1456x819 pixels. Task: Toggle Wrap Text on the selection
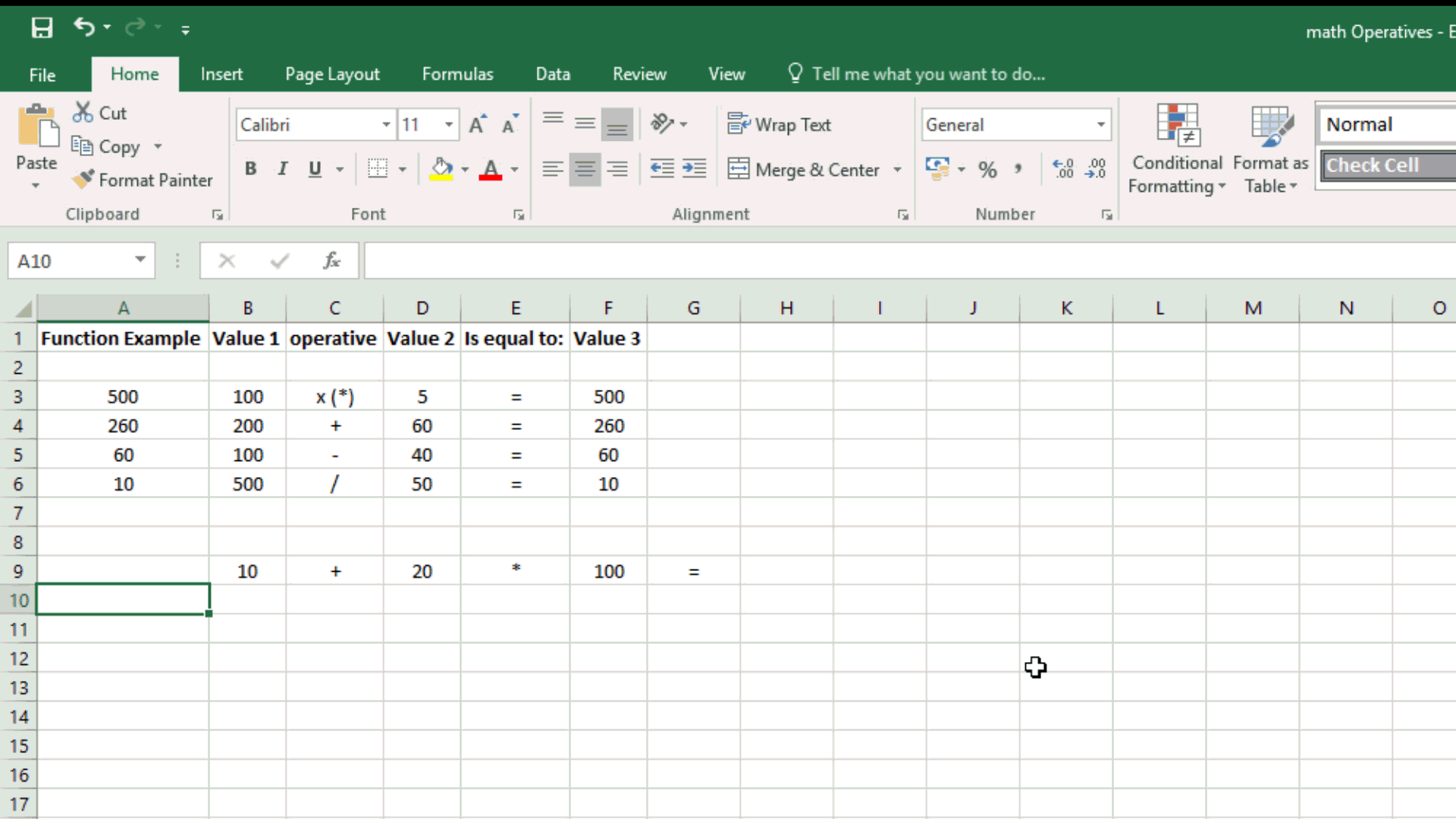coord(780,124)
